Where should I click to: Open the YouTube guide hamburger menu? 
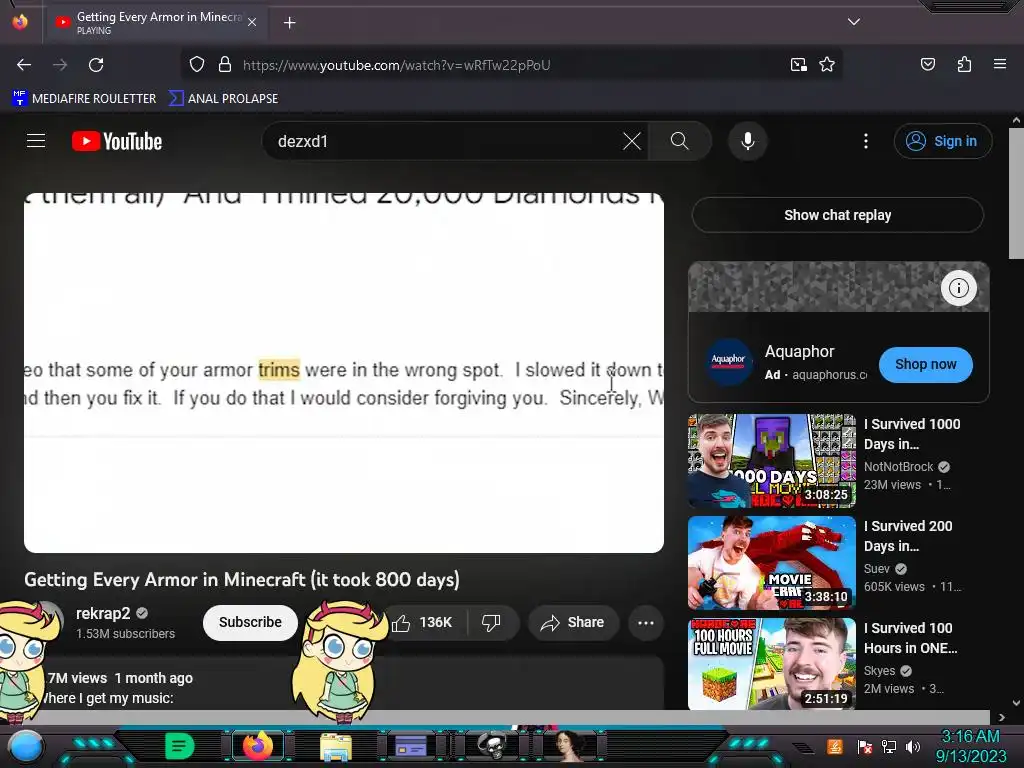tap(36, 141)
